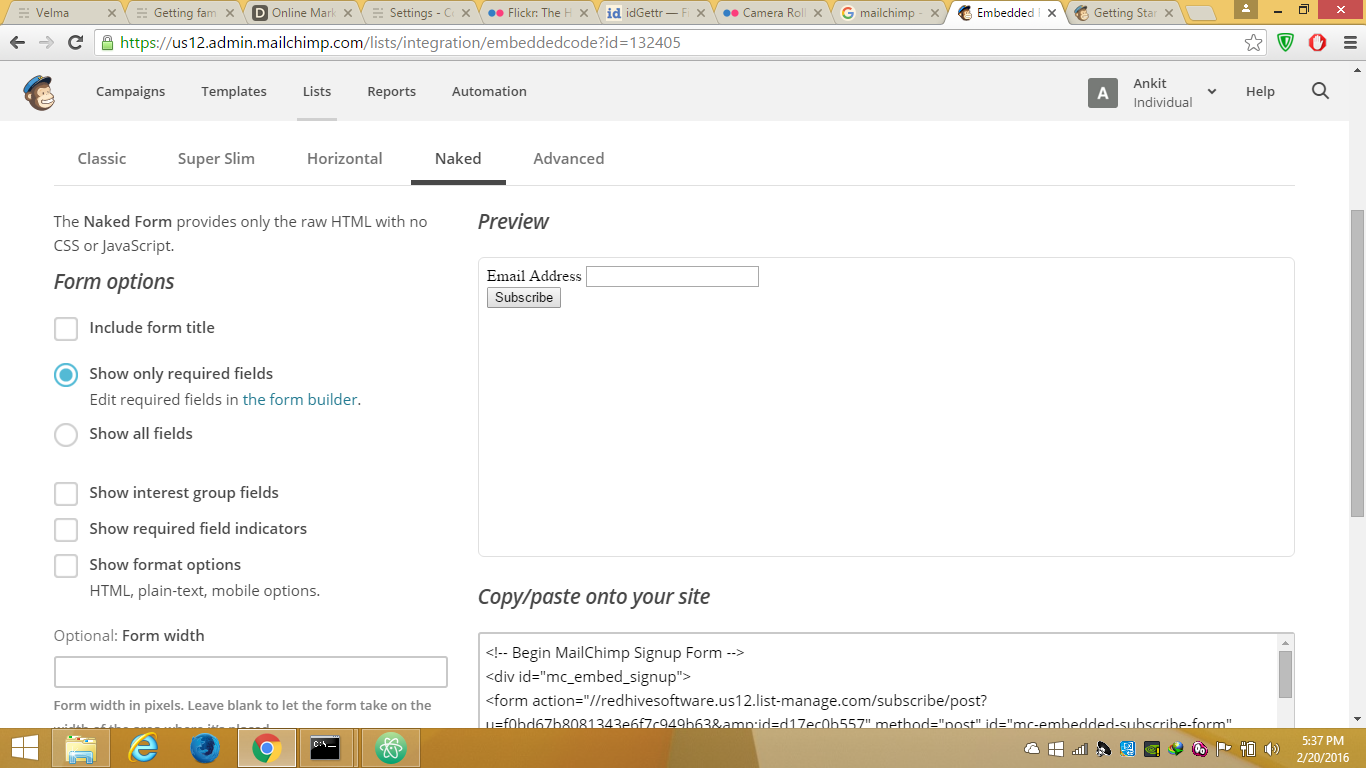1366x768 pixels.
Task: Click the green shield extension icon
Action: 1286,43
